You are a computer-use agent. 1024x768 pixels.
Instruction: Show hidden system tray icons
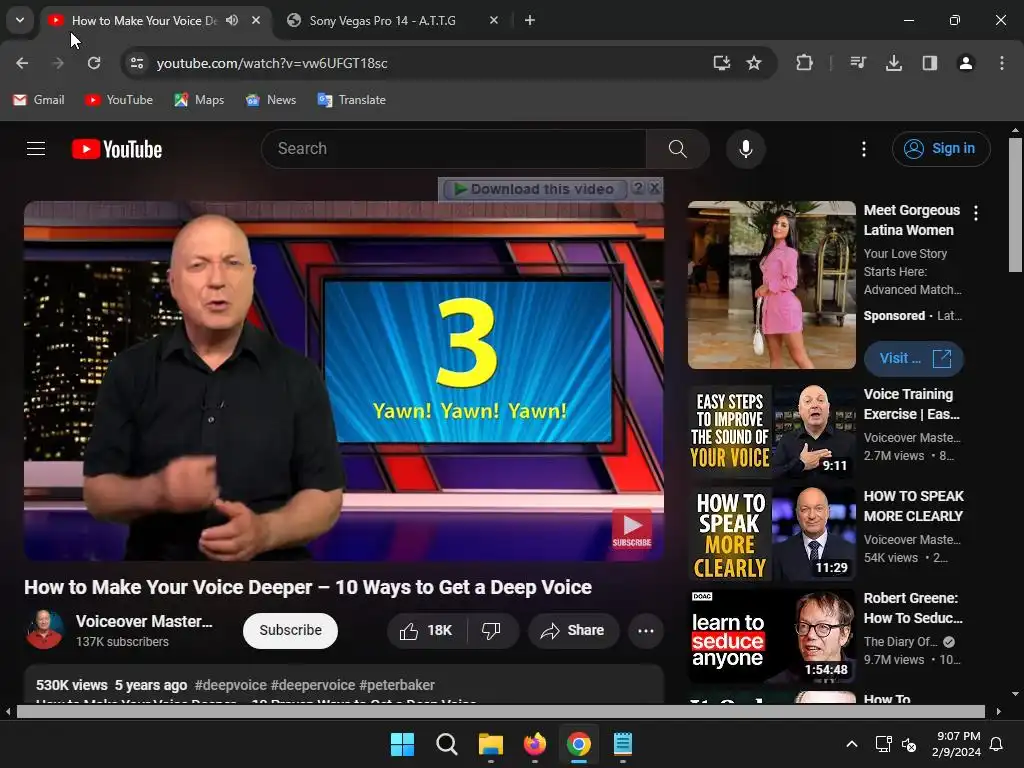852,744
